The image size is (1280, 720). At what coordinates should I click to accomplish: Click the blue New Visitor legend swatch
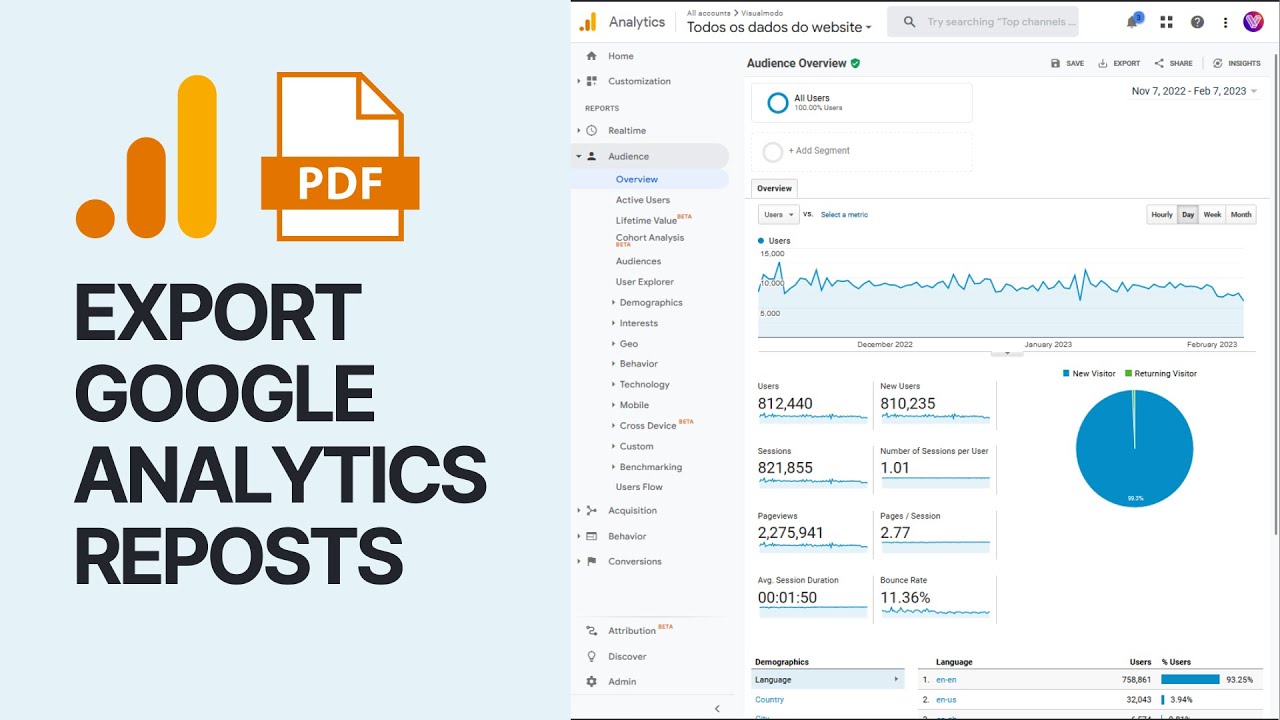coord(1066,374)
